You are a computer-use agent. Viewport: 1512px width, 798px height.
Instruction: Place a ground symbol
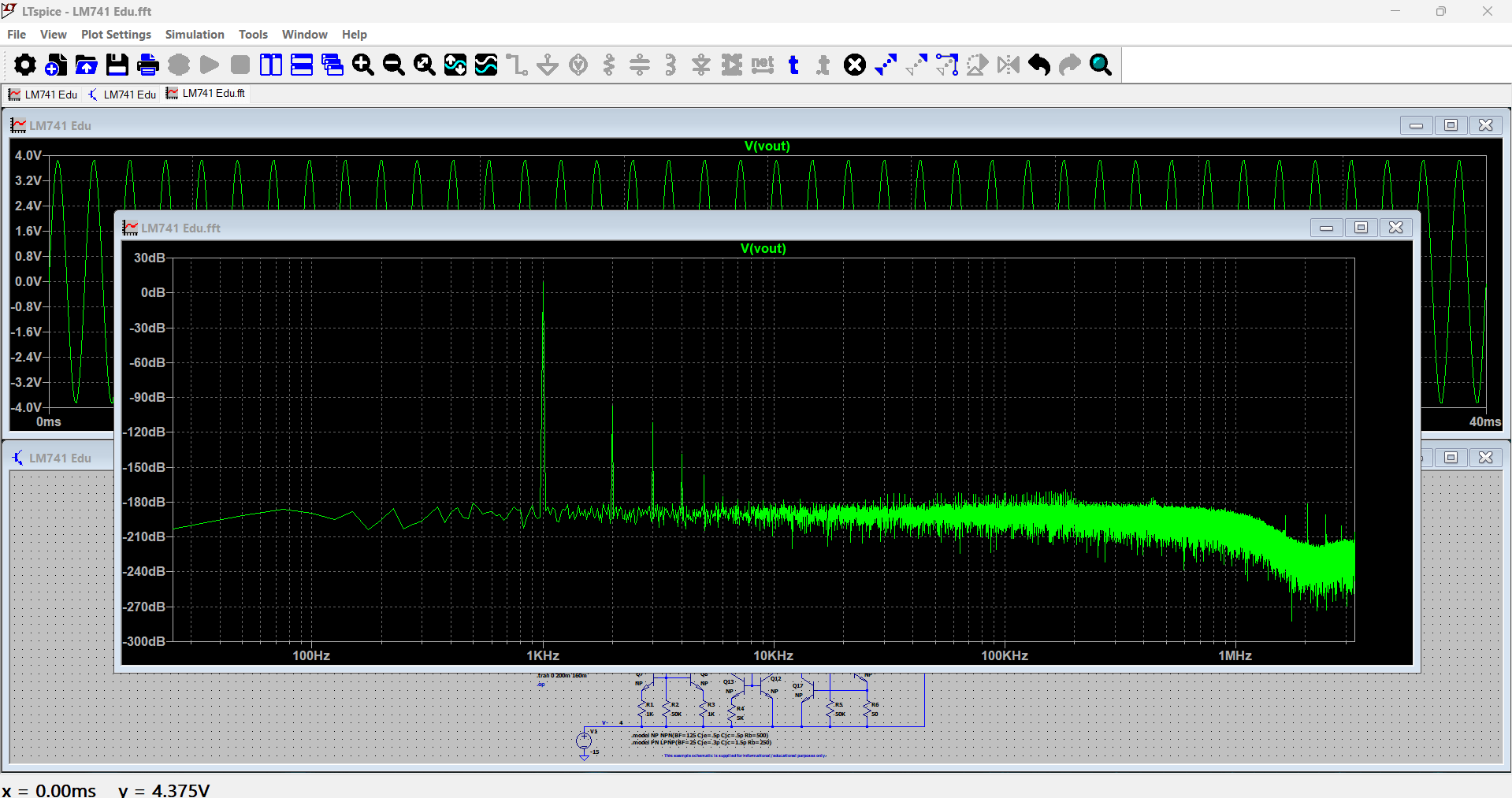pos(548,65)
